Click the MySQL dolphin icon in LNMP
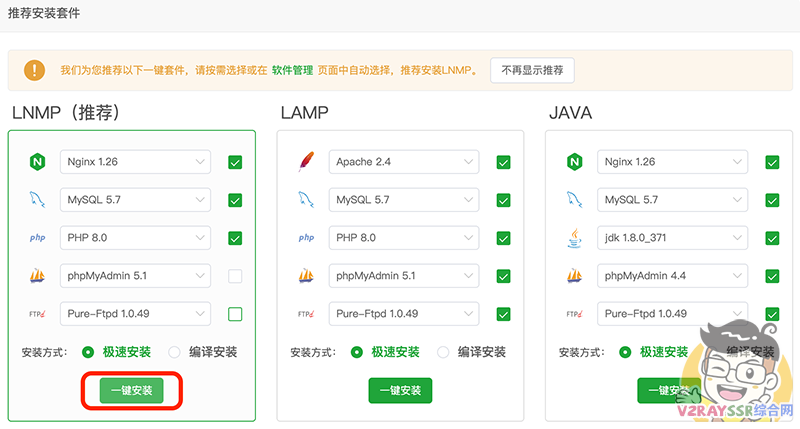 coord(38,200)
